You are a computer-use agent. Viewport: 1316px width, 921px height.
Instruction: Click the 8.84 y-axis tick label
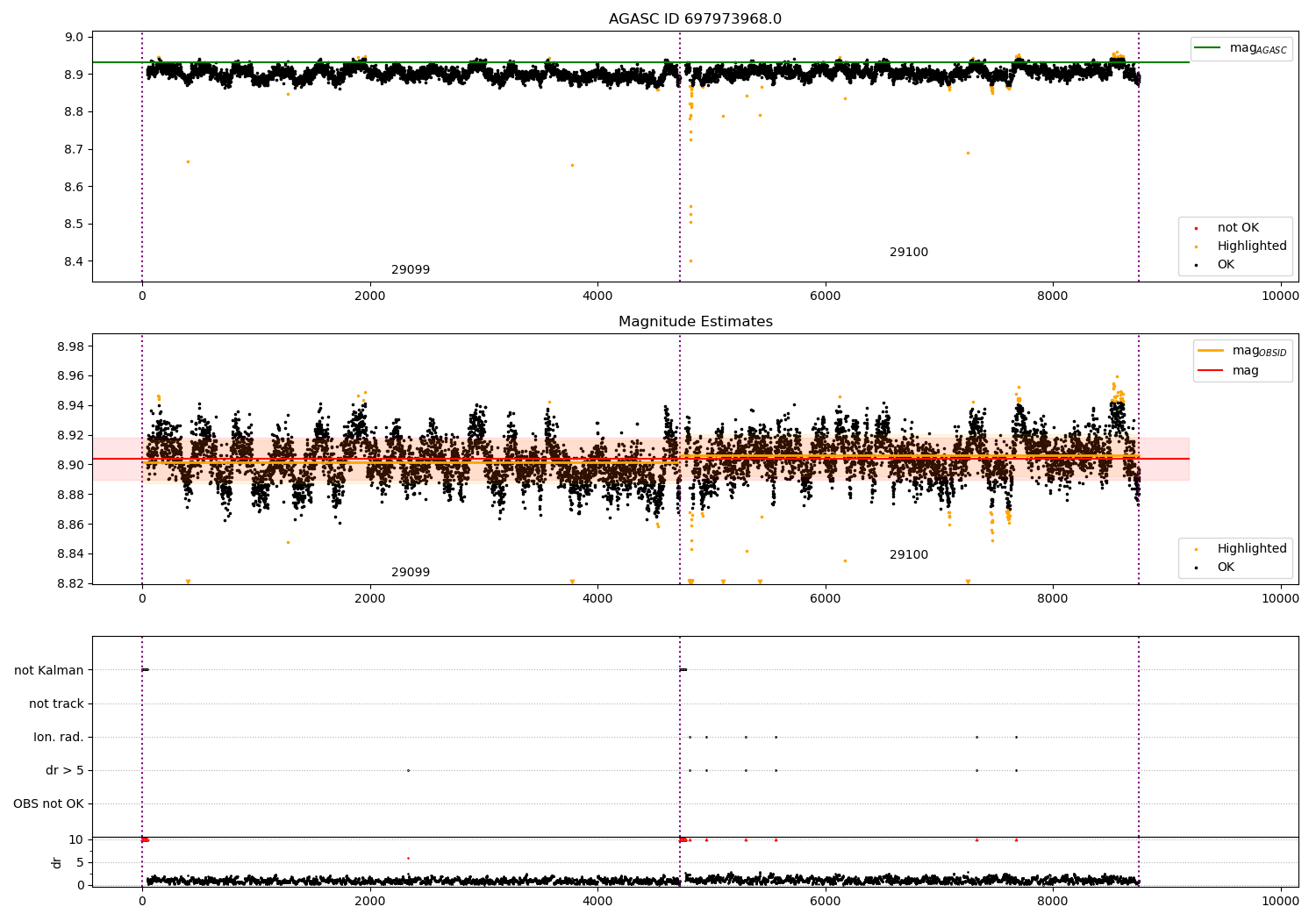coord(72,553)
